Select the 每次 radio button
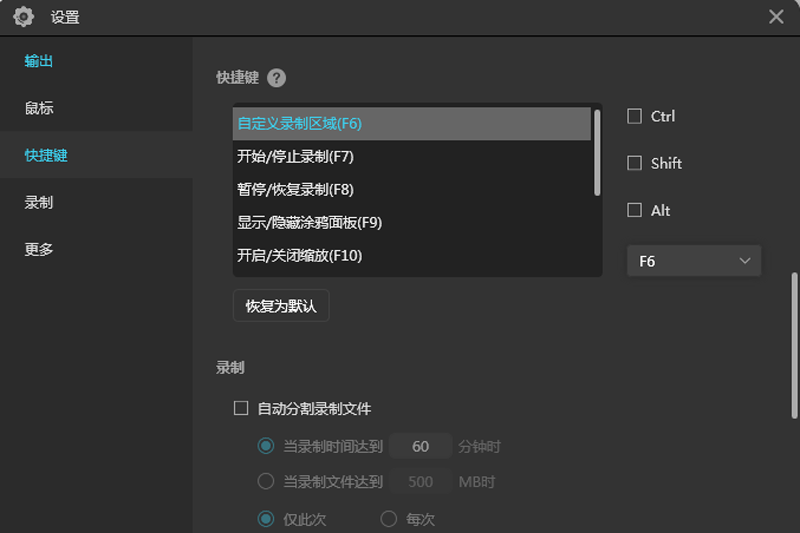Viewport: 800px width, 533px height. (x=389, y=519)
